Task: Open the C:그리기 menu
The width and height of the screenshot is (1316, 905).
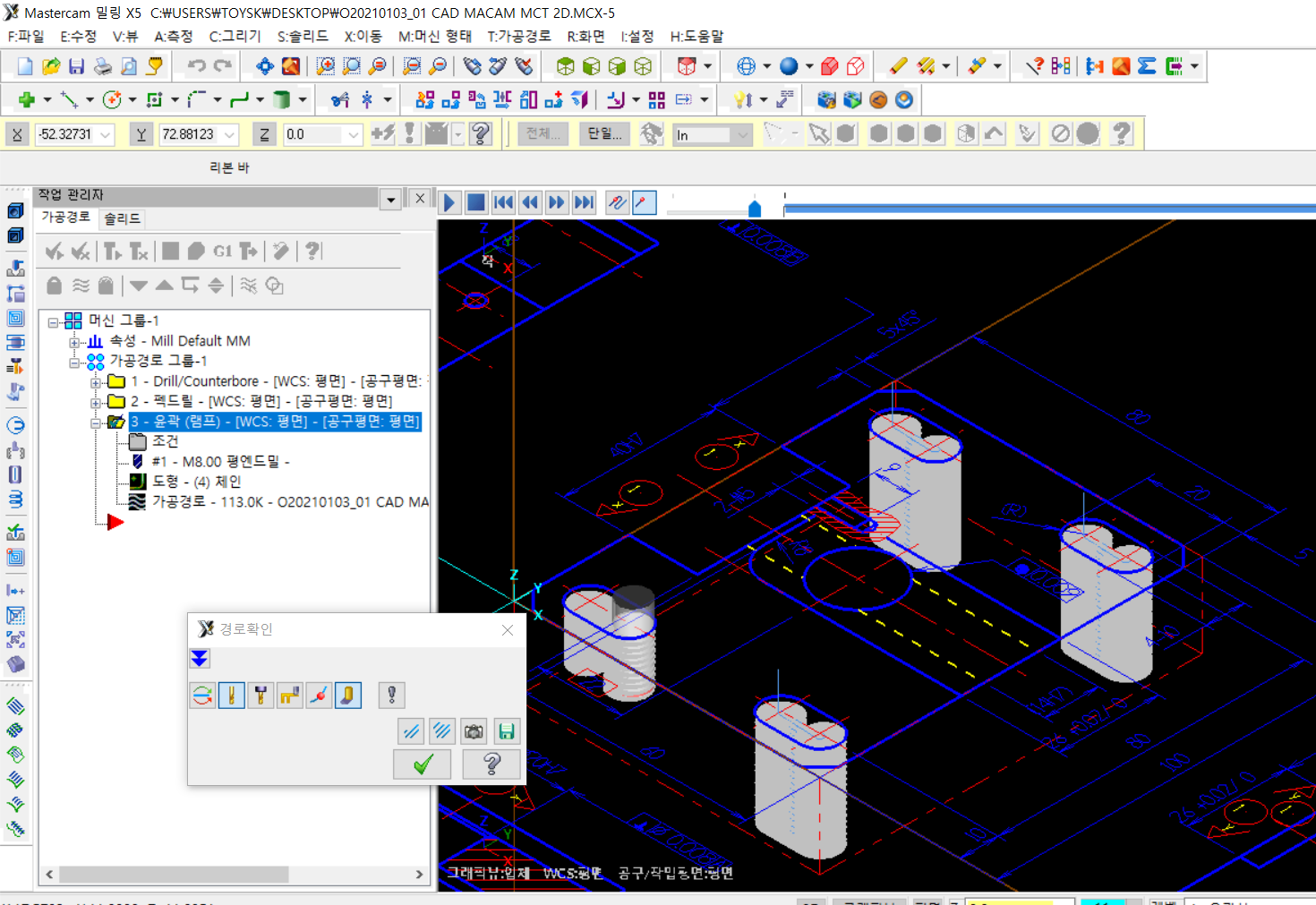Action: coord(235,37)
